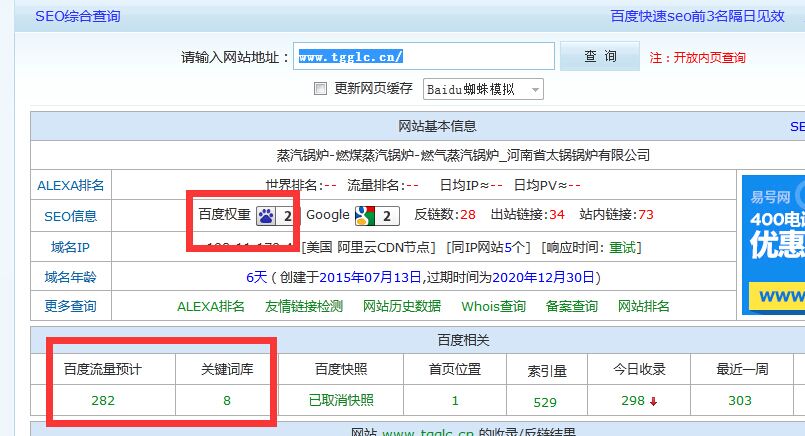Open the Baidu蜘蛛模拟 dropdown
Image resolution: width=805 pixels, height=436 pixels.
pyautogui.click(x=483, y=89)
